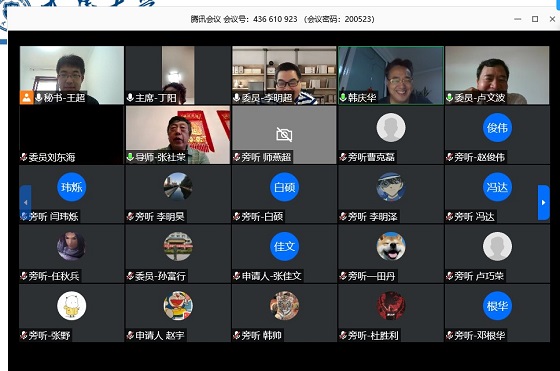
Task: Click the blue 玮烁 avatar circle
Action: tap(71, 187)
